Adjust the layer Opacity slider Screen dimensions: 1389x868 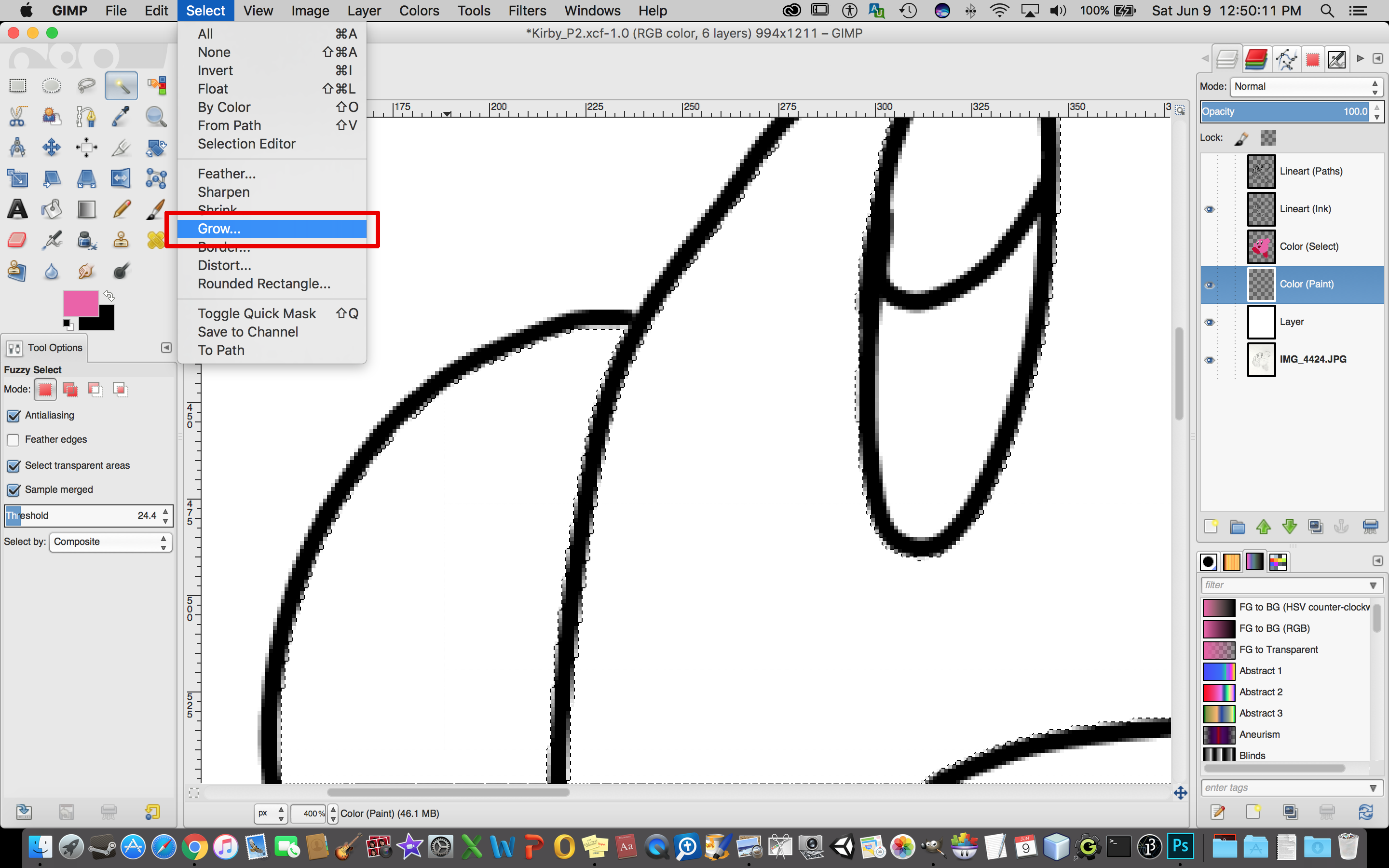click(1284, 111)
